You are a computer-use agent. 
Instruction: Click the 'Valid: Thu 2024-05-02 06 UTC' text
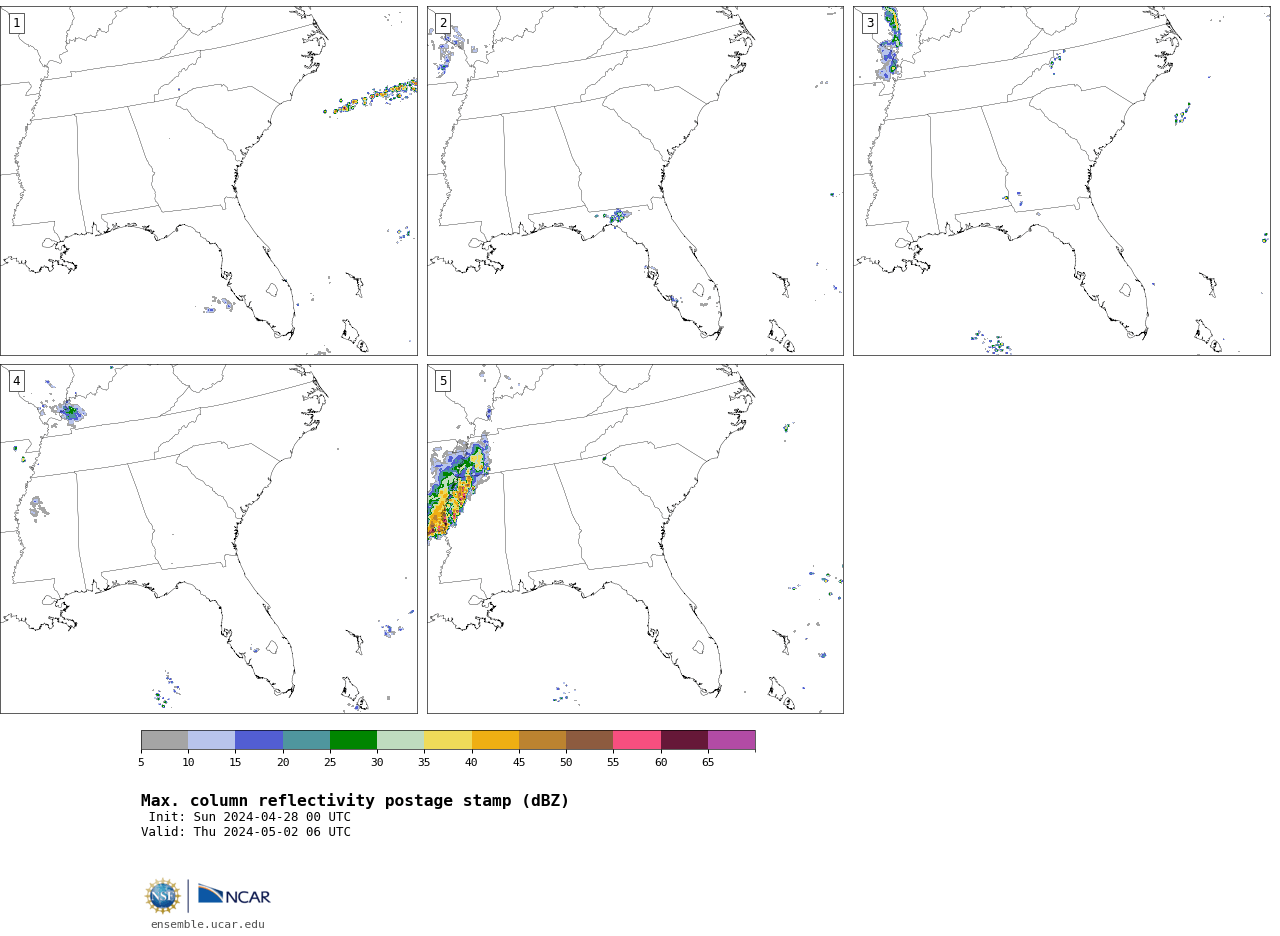(246, 832)
